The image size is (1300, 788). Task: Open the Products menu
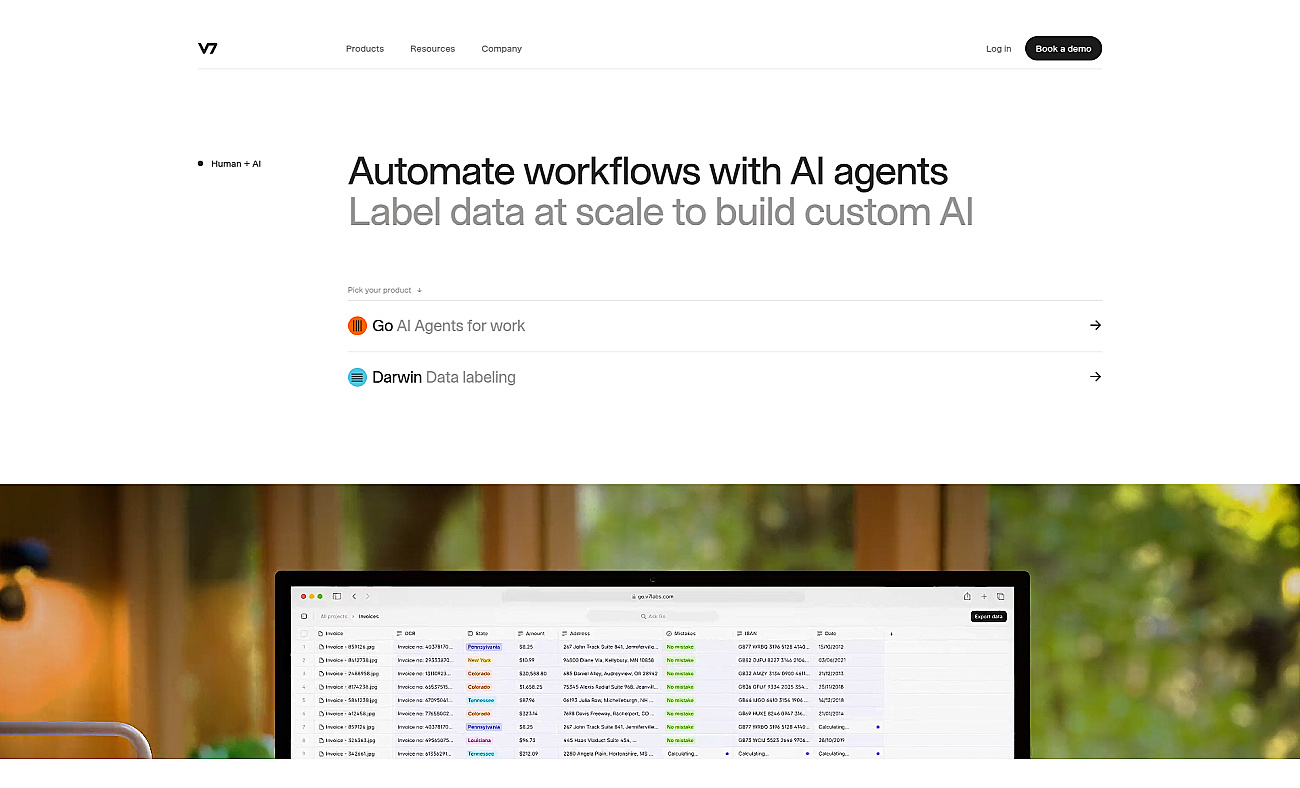point(365,49)
